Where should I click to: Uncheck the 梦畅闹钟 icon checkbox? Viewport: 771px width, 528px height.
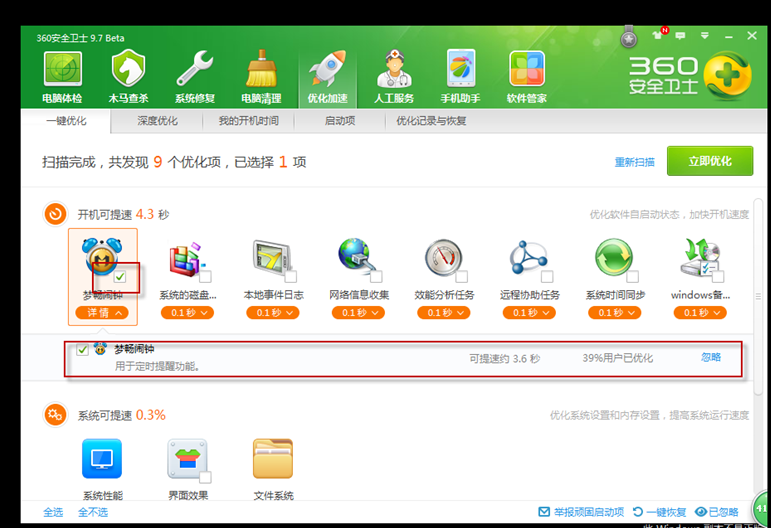(x=120, y=277)
